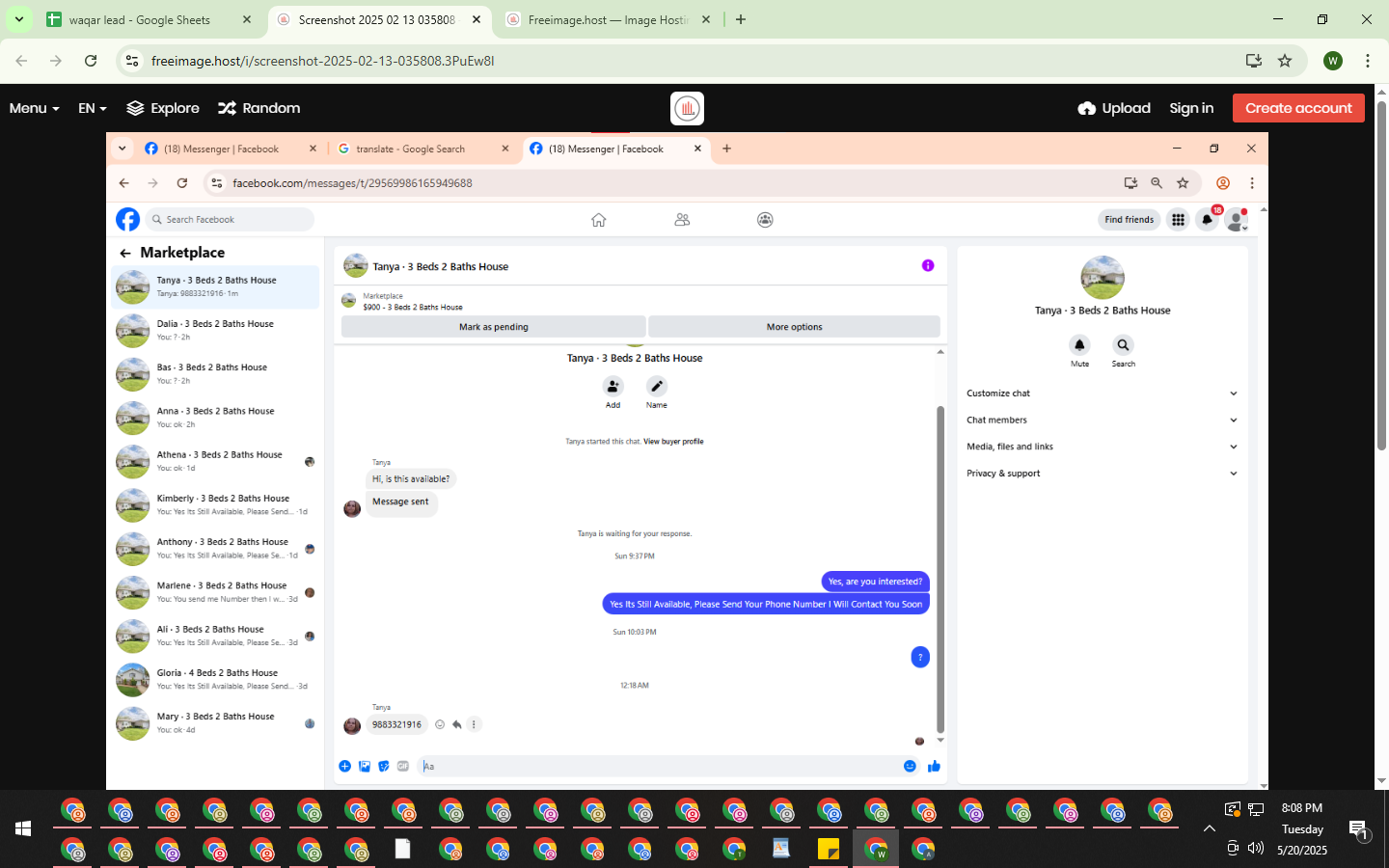Expand Media, files and links section
1389x868 pixels.
1102,447
